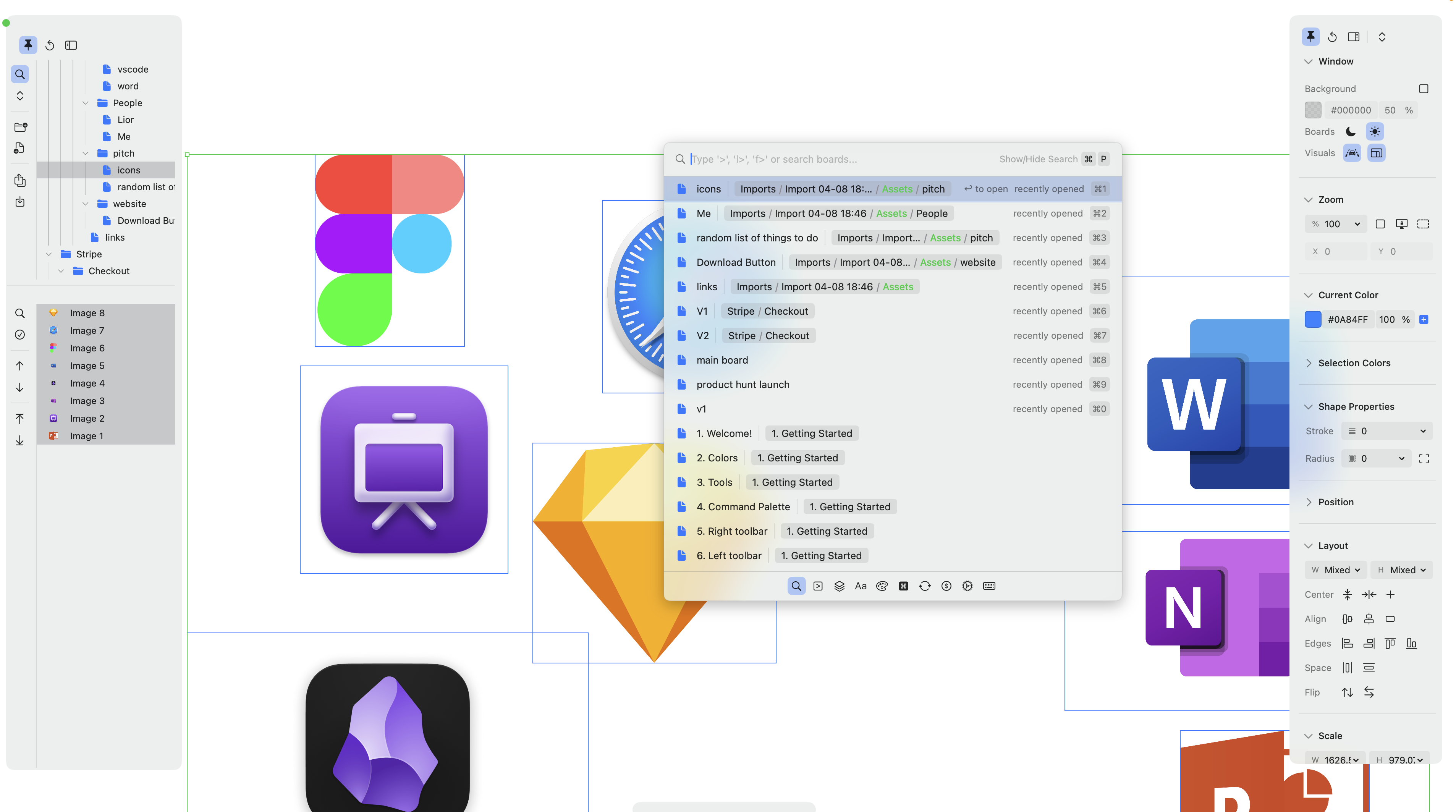Screen dimensions: 1456x812
Task: Collapse the Stripe folder in the tree
Action: coord(49,254)
